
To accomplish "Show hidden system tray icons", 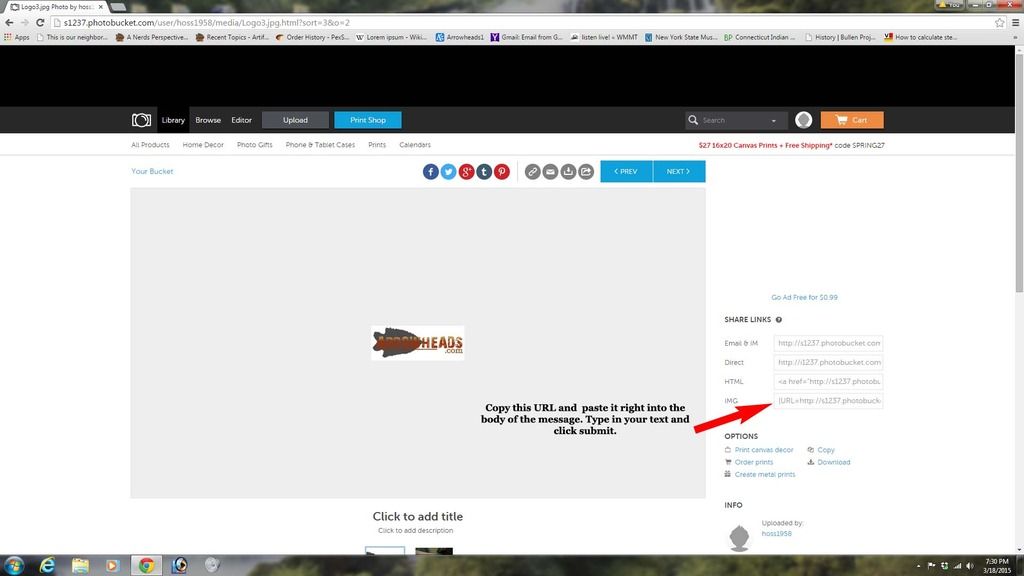I will pos(918,566).
